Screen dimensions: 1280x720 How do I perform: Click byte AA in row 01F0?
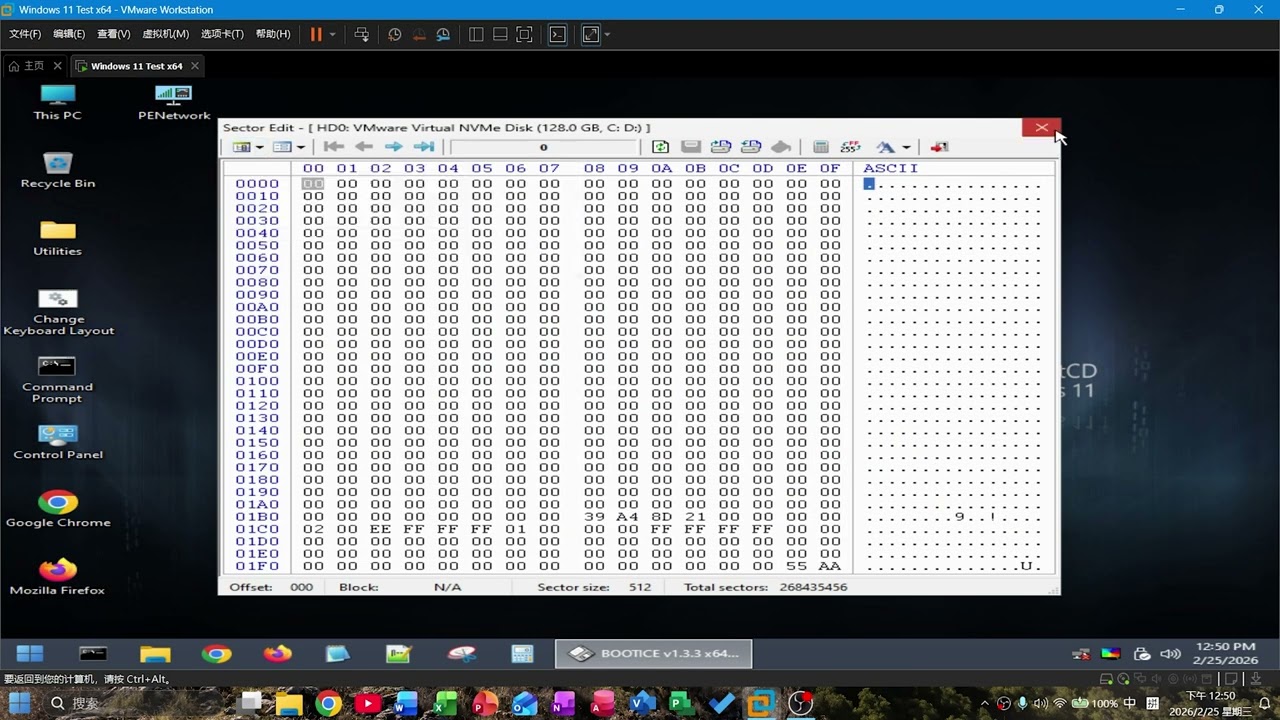[830, 566]
